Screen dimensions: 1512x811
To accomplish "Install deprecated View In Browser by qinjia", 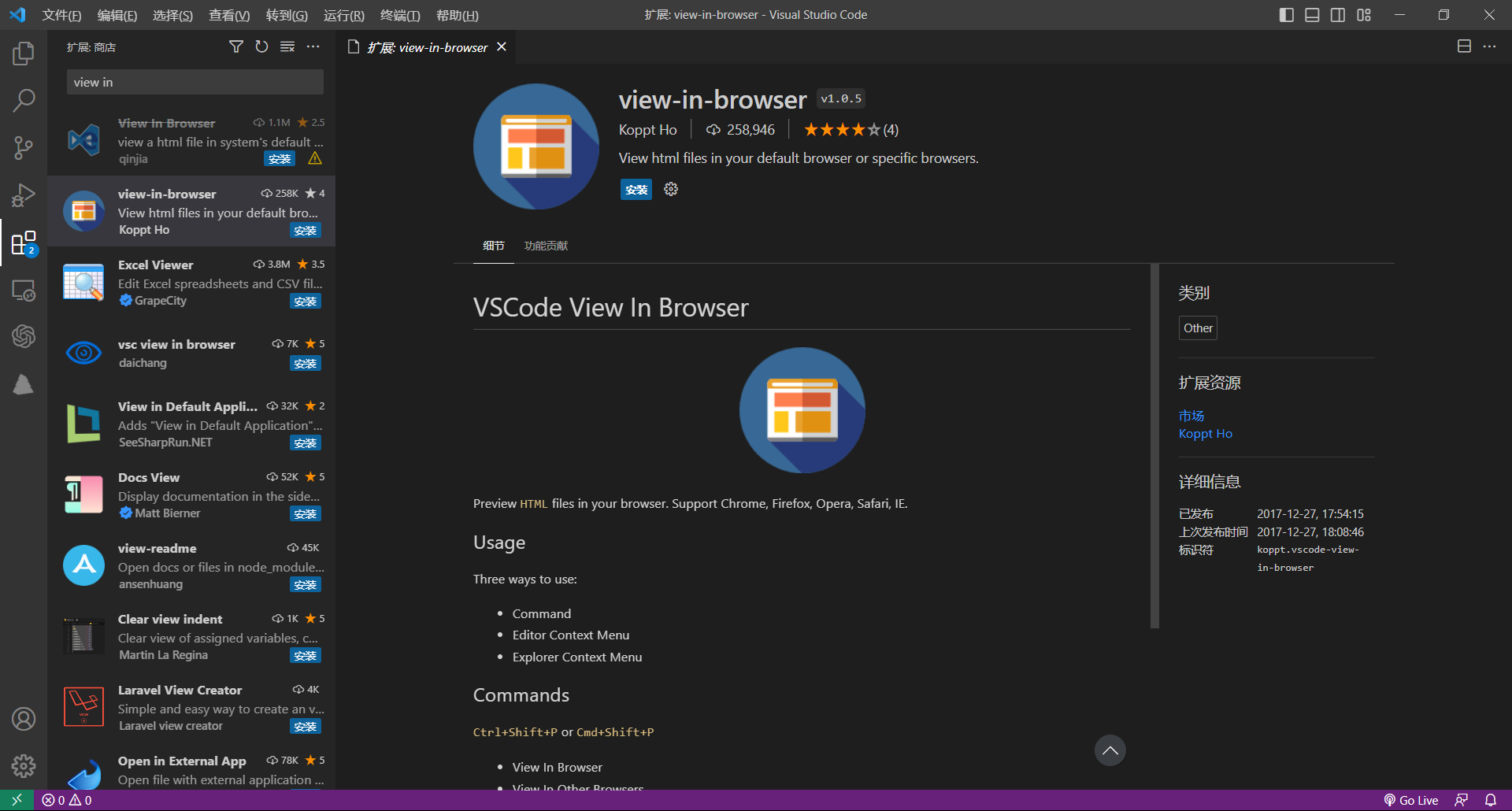I will click(280, 159).
